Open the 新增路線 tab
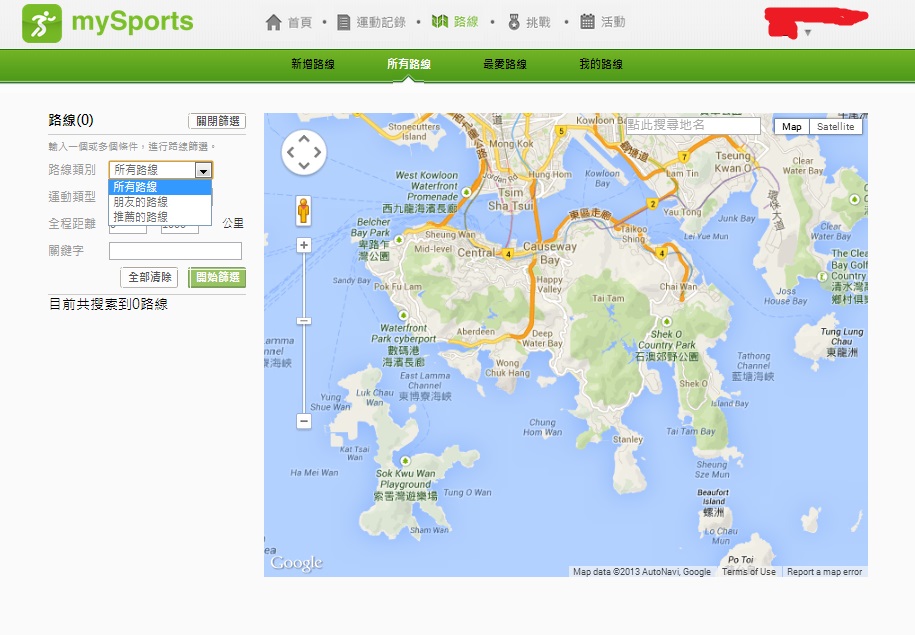 point(313,64)
